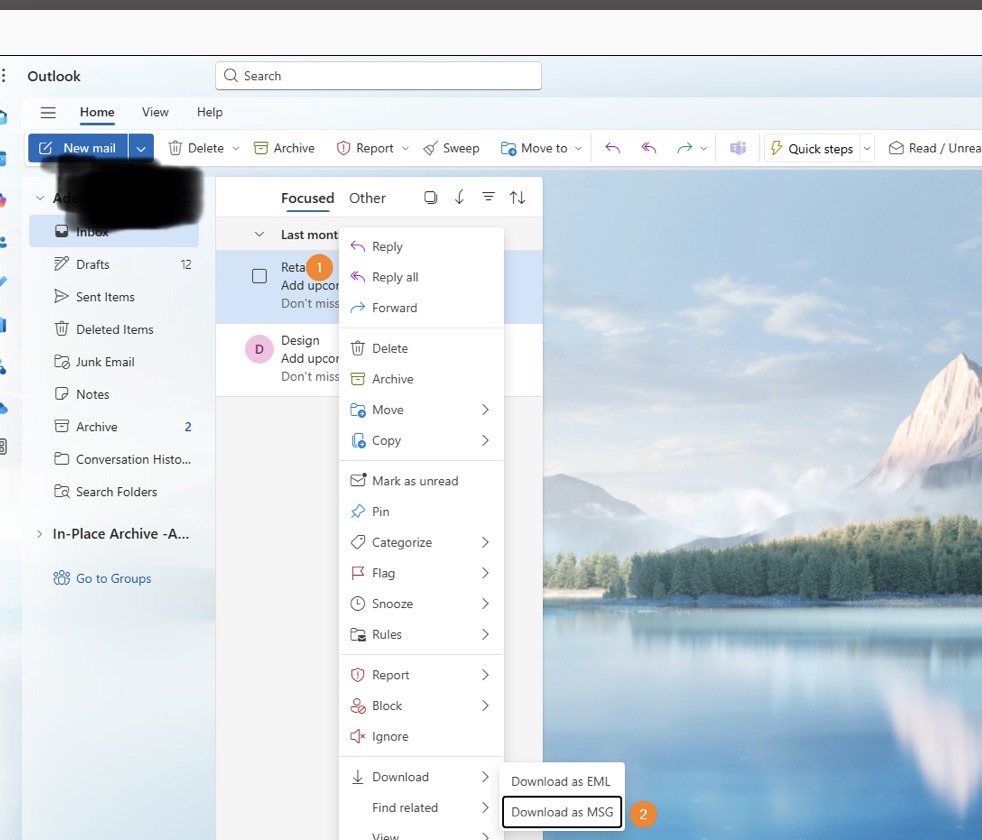Choose Download as EML
Screen dimensions: 982x840
561,782
